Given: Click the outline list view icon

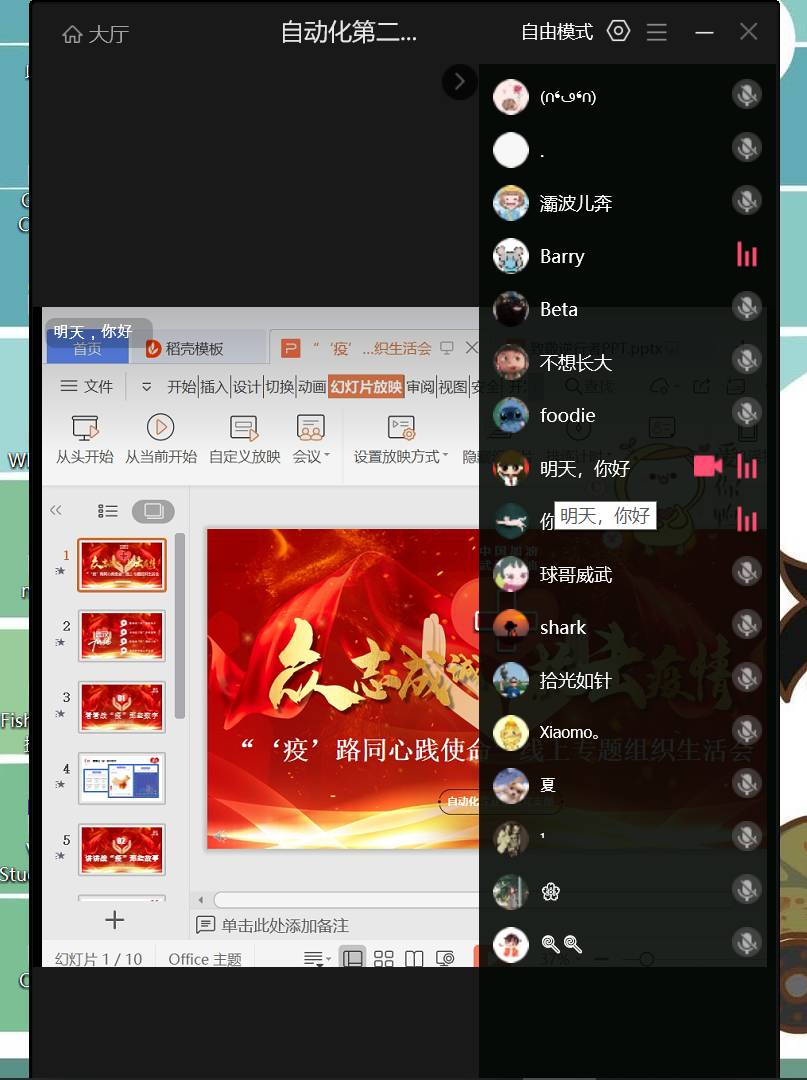Looking at the screenshot, I should pos(107,511).
